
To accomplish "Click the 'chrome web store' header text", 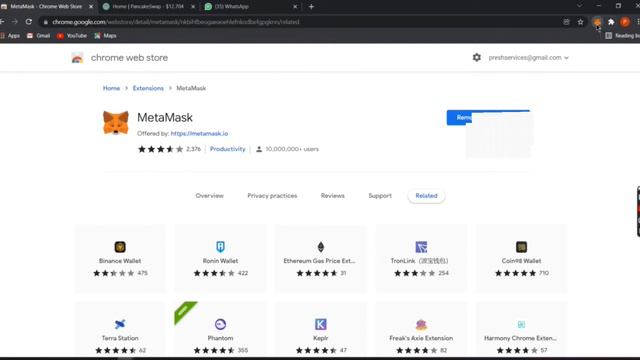I will click(x=129, y=58).
